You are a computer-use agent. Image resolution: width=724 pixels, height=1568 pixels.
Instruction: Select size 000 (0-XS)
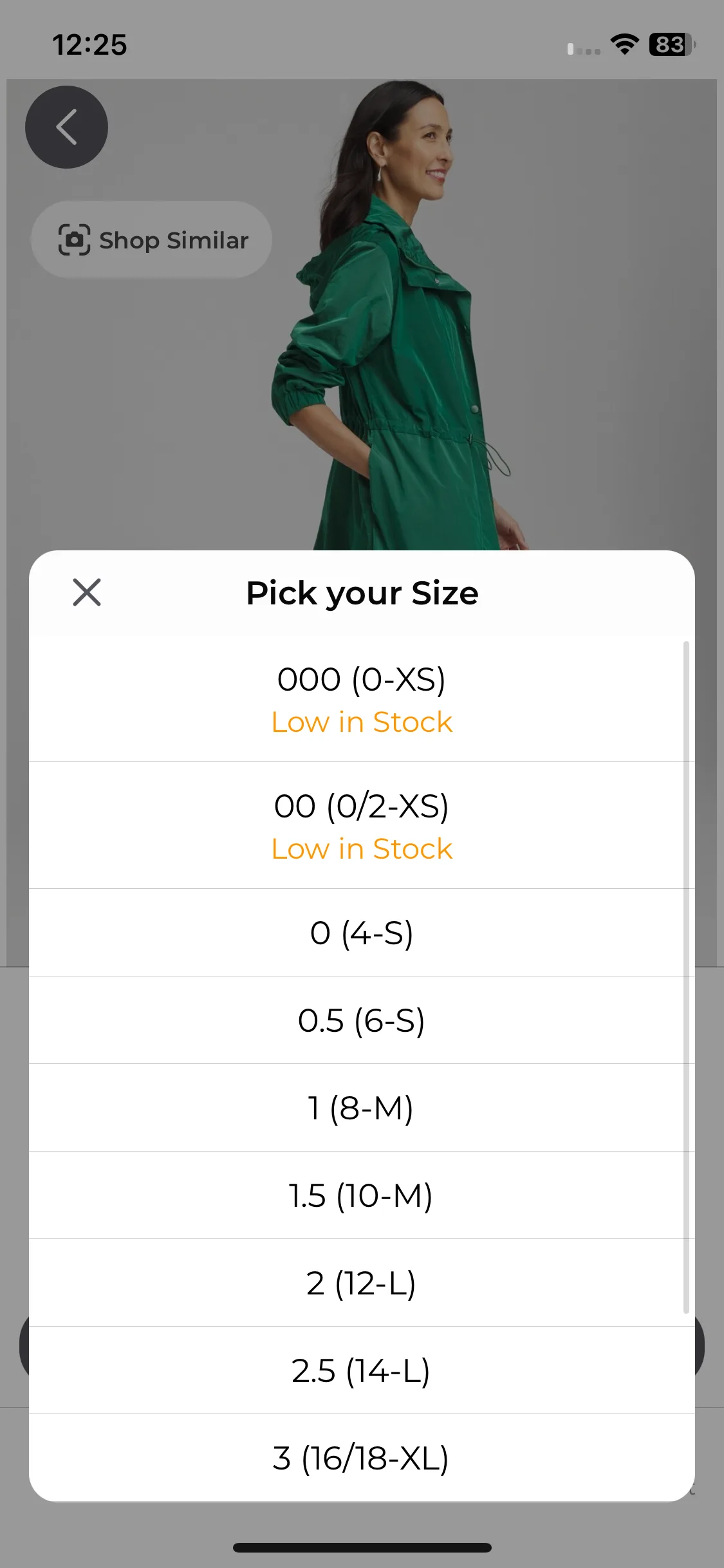pyautogui.click(x=362, y=699)
